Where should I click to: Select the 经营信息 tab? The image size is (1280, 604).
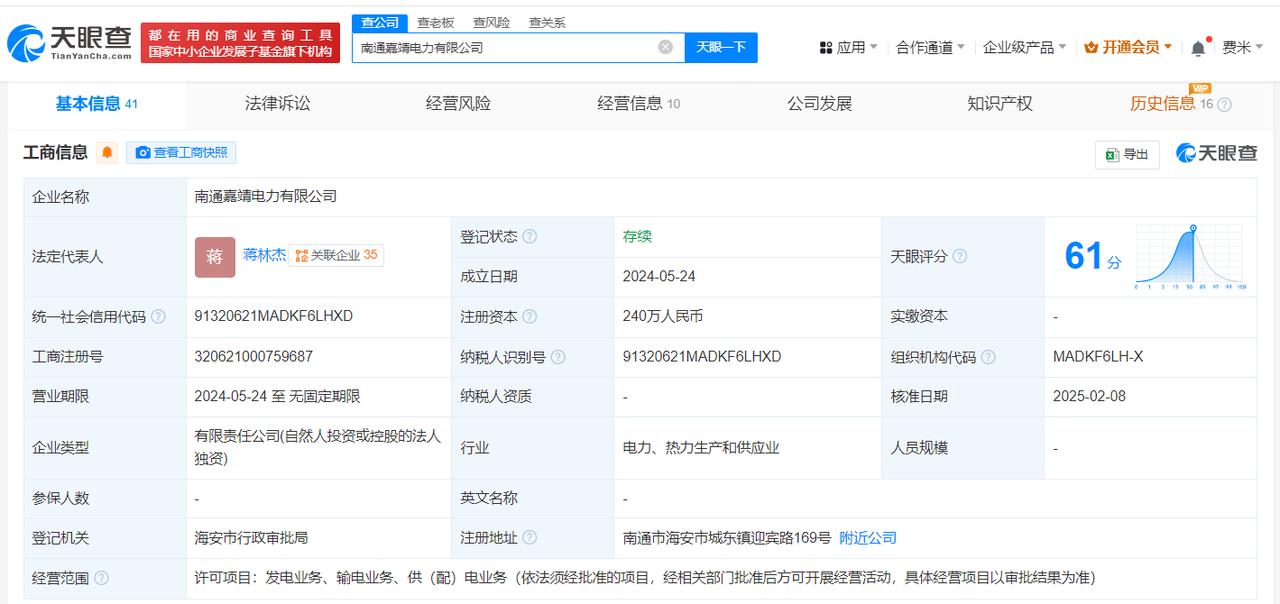(639, 104)
